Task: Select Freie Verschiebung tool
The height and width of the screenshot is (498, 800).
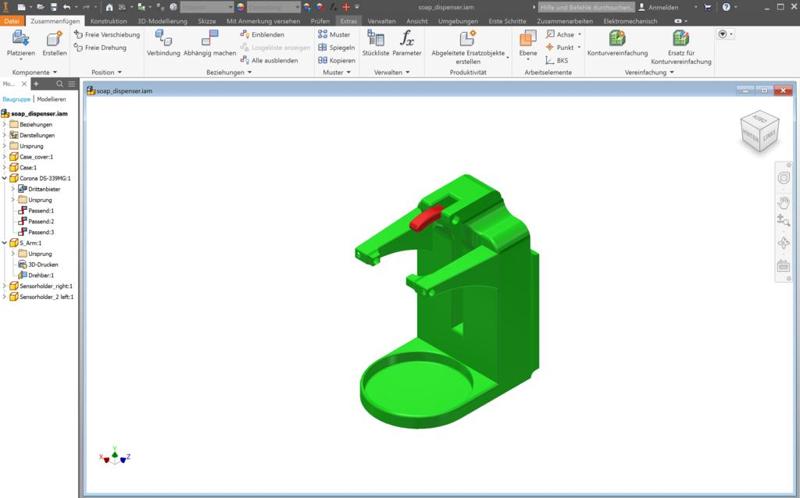Action: pos(107,35)
